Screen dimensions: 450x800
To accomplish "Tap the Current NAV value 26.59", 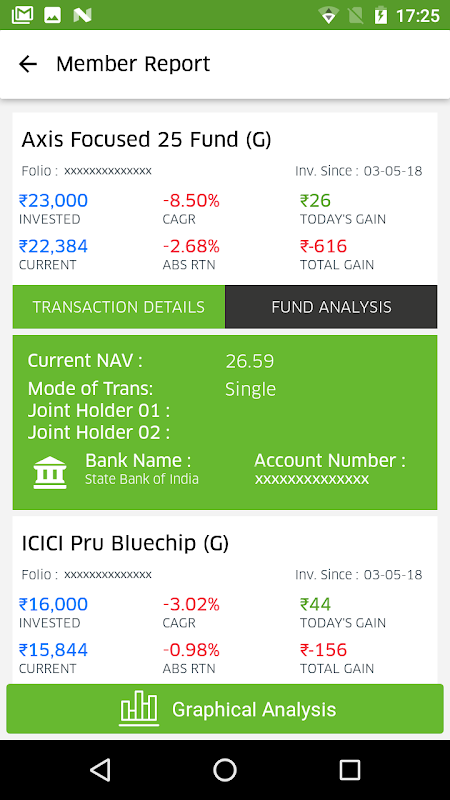I will coord(249,361).
